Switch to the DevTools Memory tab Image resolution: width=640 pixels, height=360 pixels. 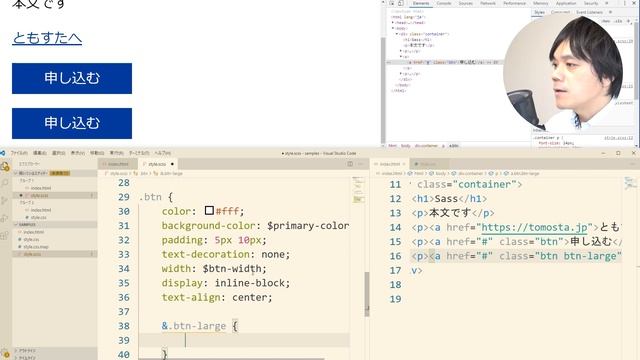(x=541, y=3)
